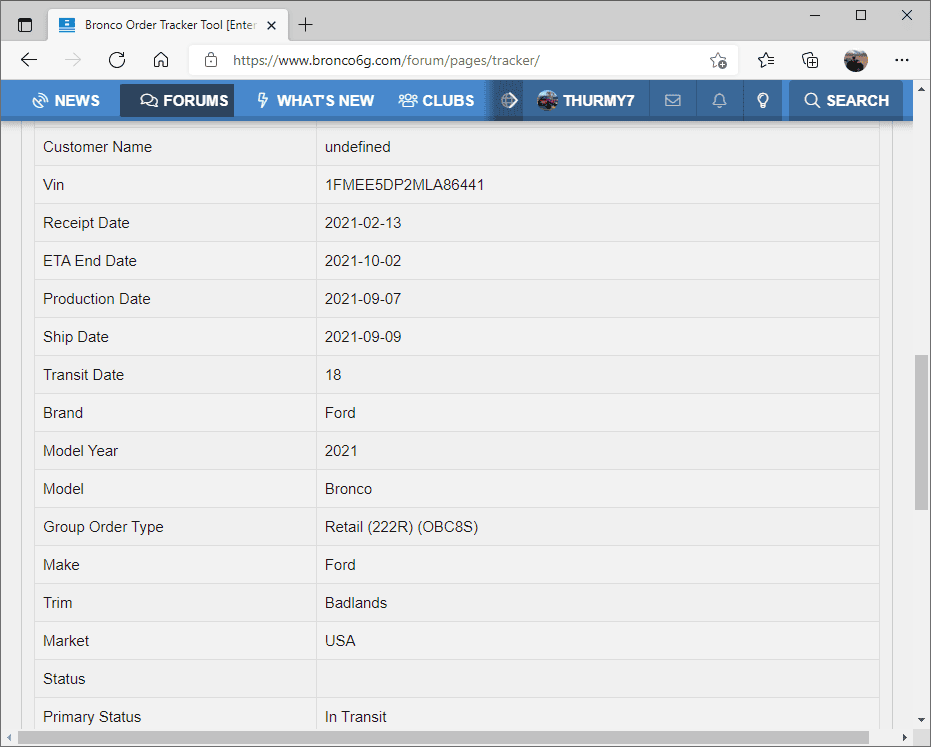The width and height of the screenshot is (931, 747).
Task: Open the tab actions menu icon
Action: coord(25,25)
